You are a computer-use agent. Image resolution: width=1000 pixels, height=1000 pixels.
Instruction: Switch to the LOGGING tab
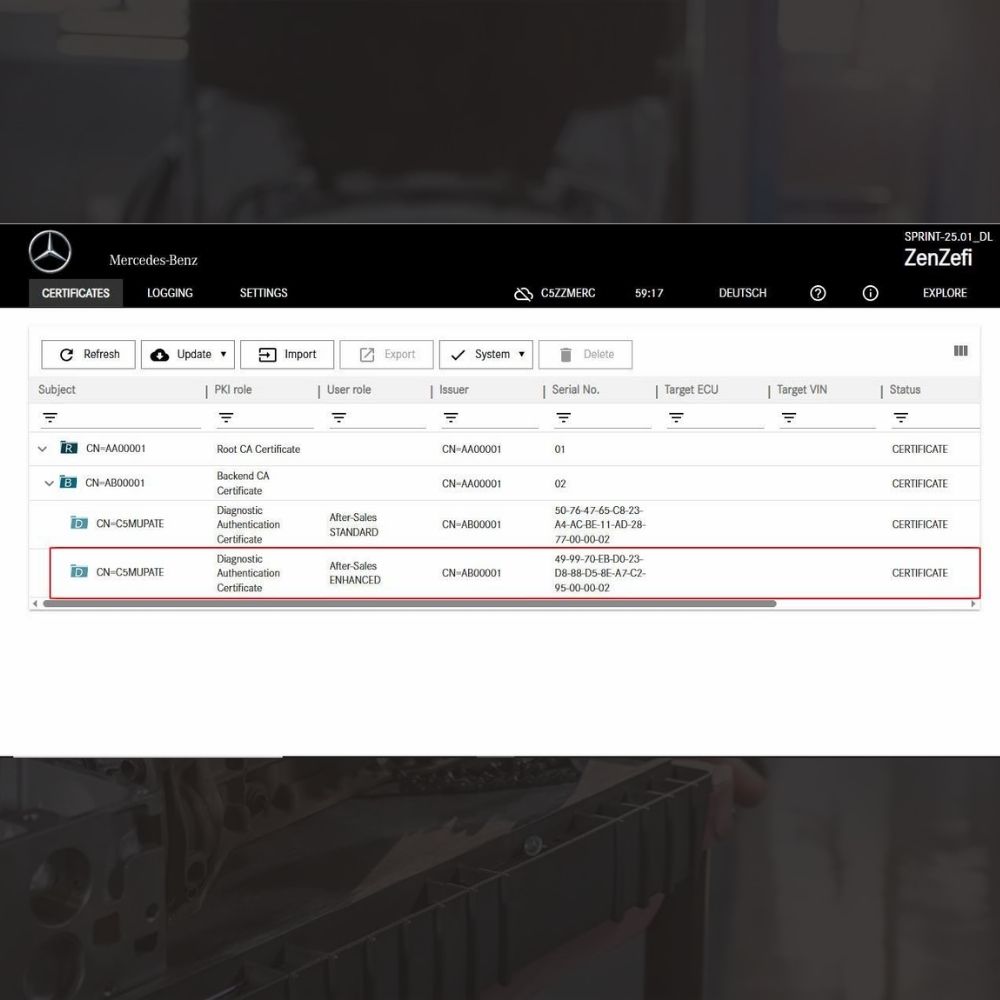point(169,293)
